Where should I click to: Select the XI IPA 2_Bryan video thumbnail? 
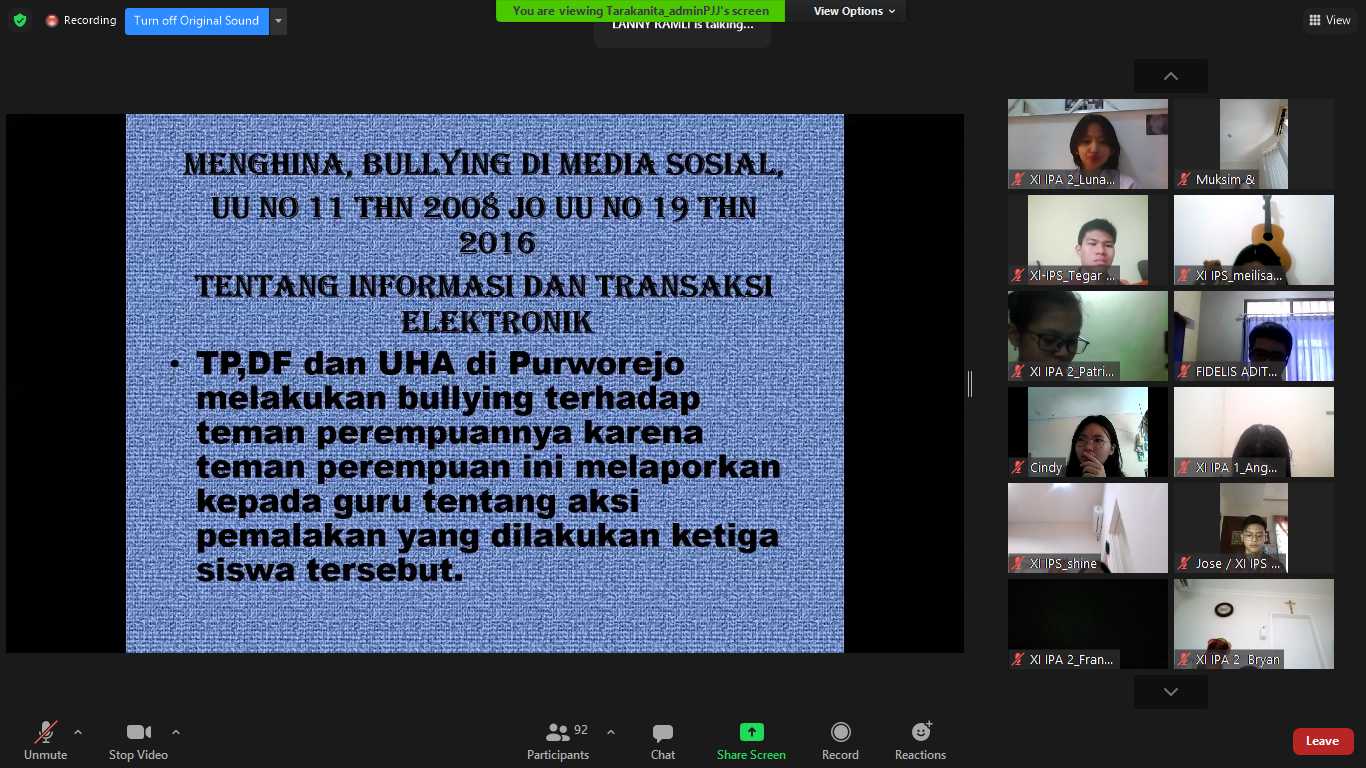1253,624
